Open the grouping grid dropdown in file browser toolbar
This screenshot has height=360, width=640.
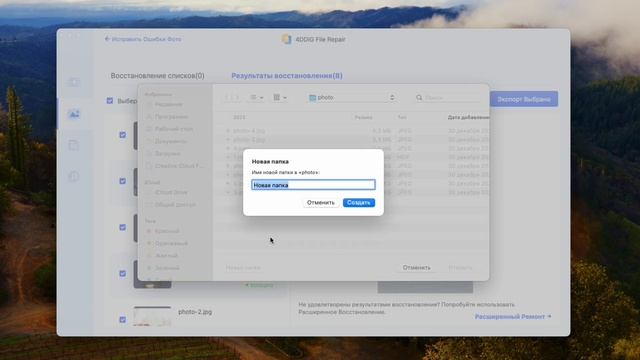(280, 98)
